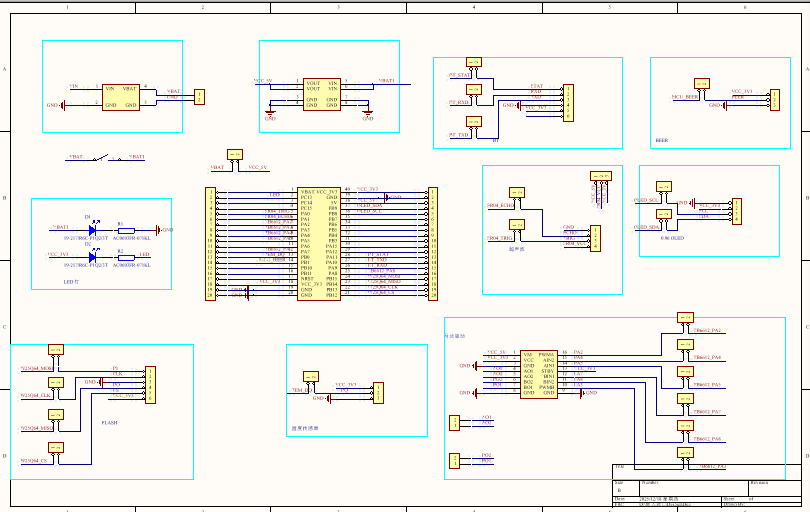This screenshot has width=810, height=512.
Task: Select the D2 LED diode symbol
Action: click(x=94, y=256)
